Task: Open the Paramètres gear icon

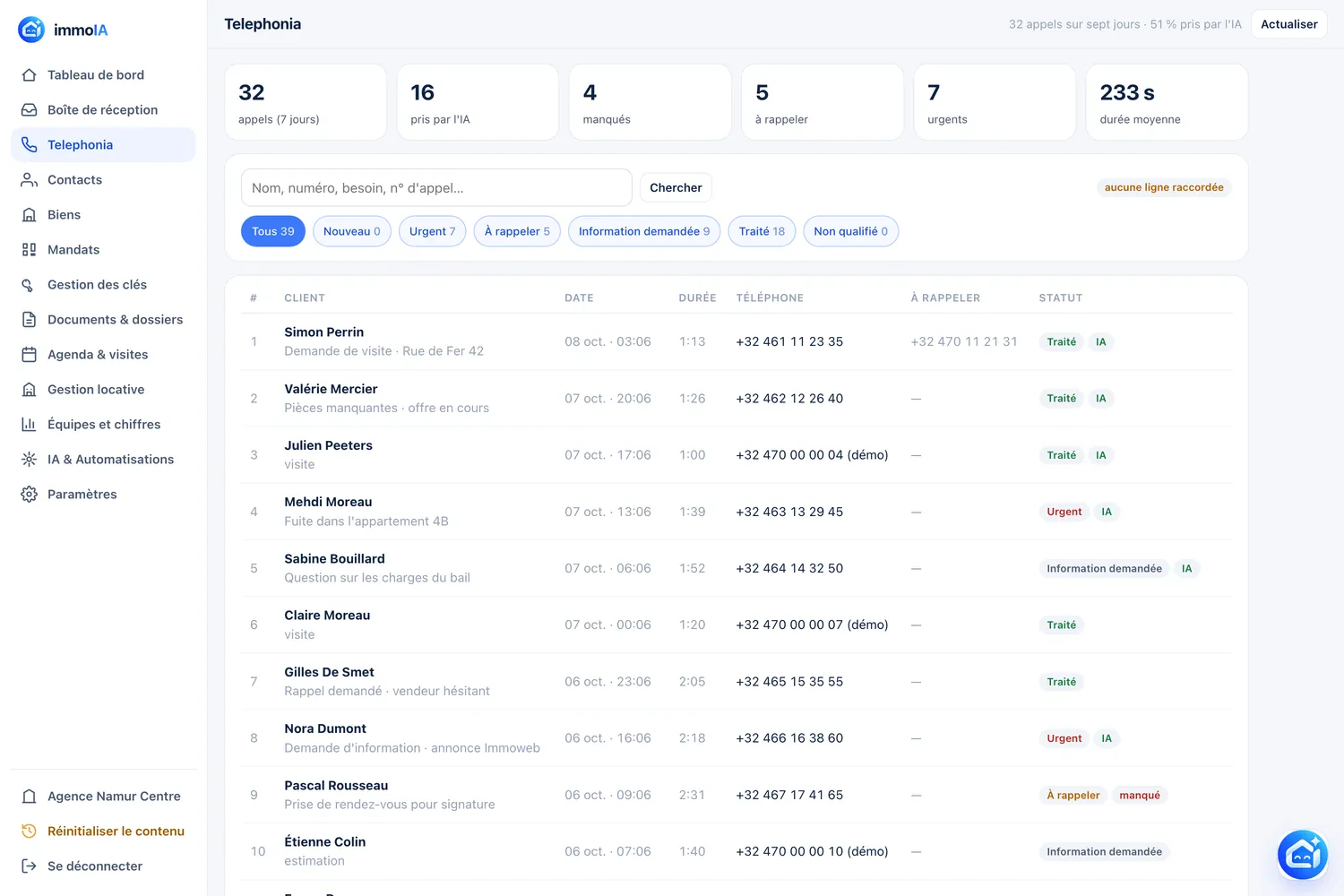Action: pyautogui.click(x=29, y=495)
